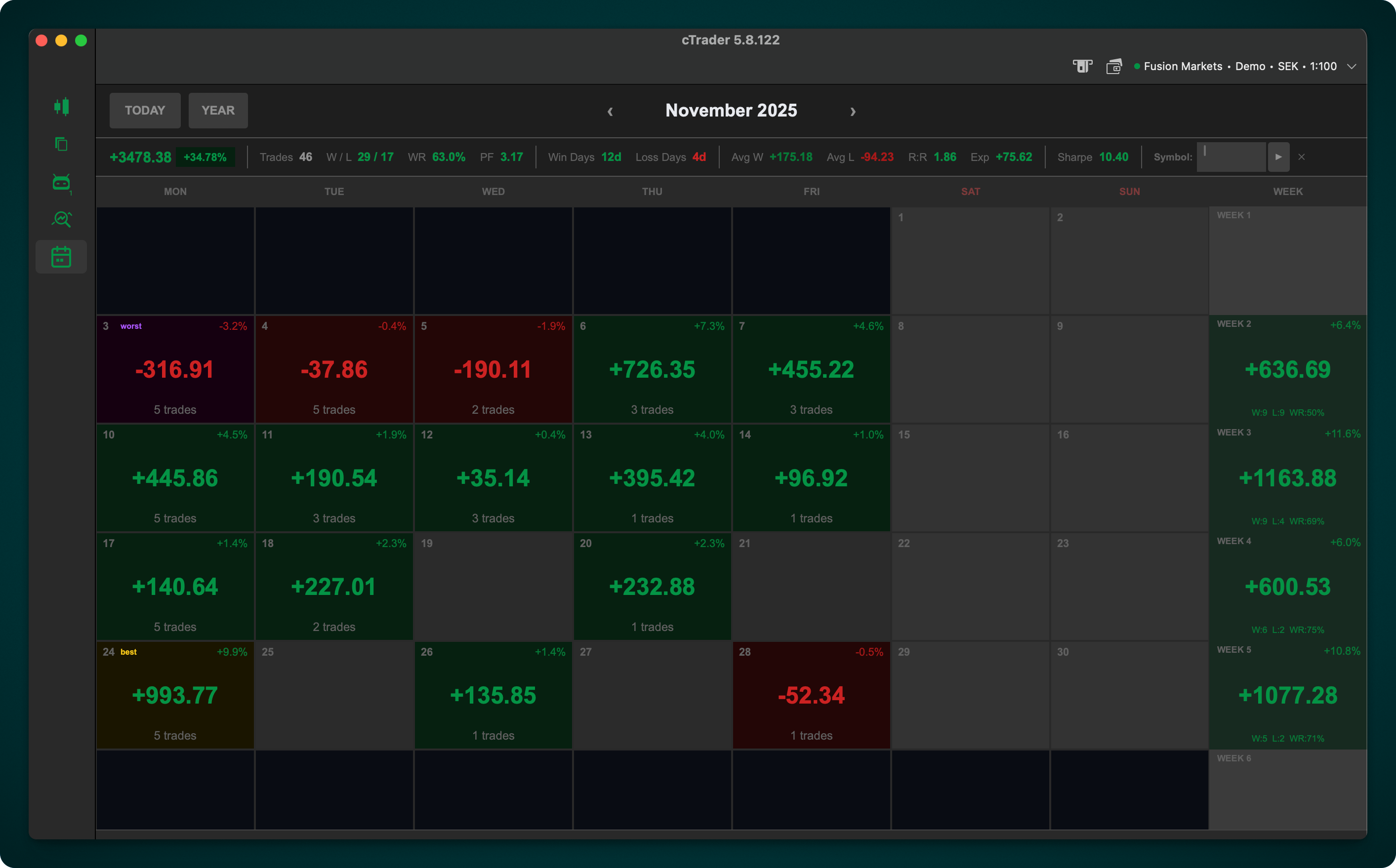1396x868 pixels.
Task: Switch to the YEAR view
Action: tap(218, 110)
